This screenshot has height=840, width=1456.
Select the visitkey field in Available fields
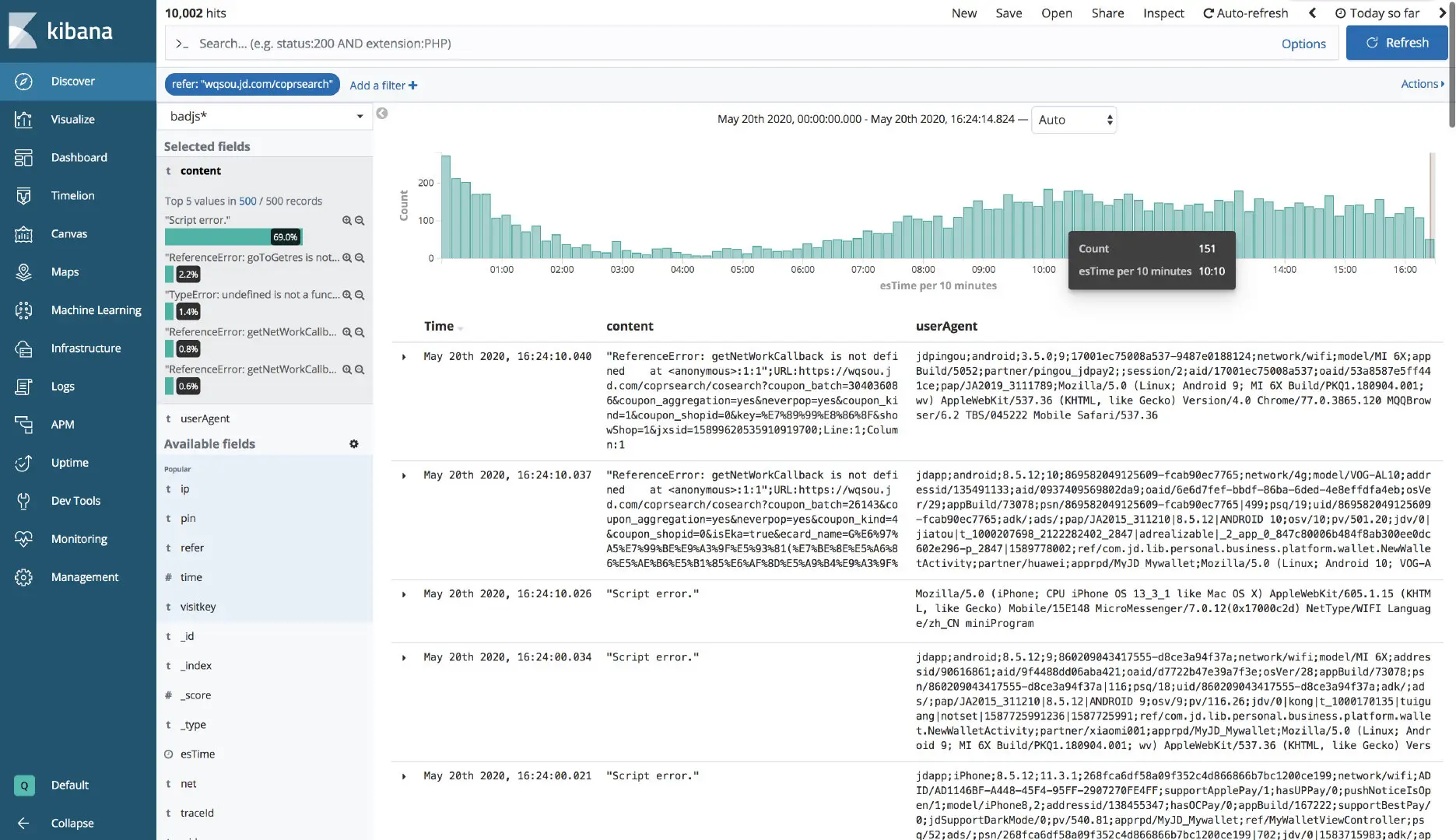tap(198, 607)
